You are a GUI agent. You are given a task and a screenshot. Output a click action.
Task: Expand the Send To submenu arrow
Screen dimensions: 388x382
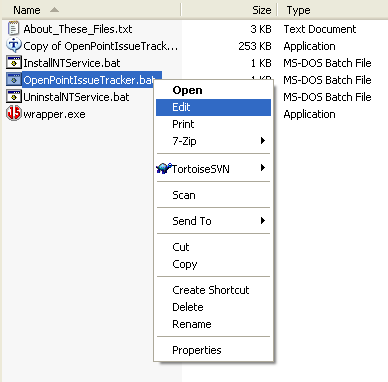coord(263,220)
